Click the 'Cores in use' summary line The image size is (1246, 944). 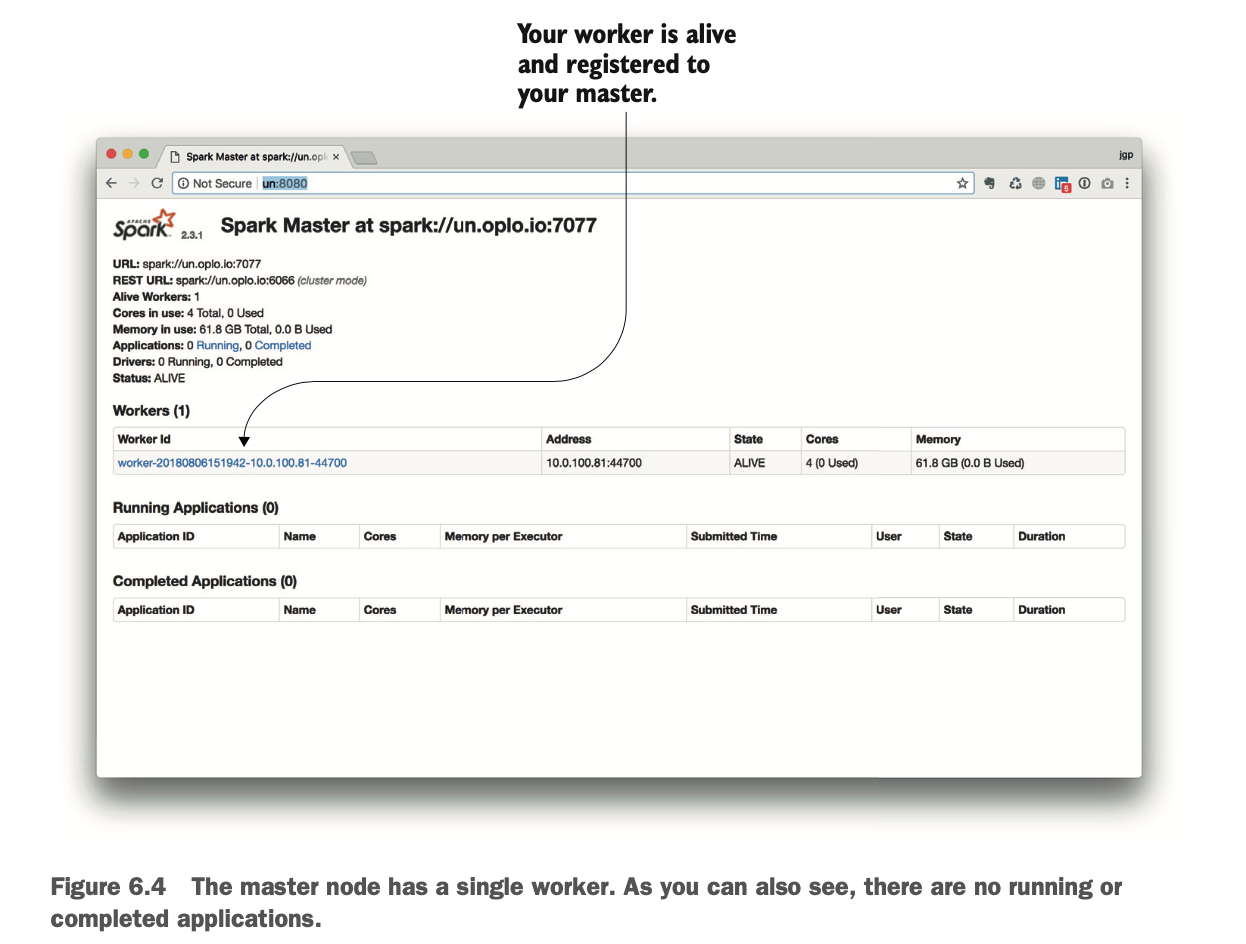click(188, 313)
